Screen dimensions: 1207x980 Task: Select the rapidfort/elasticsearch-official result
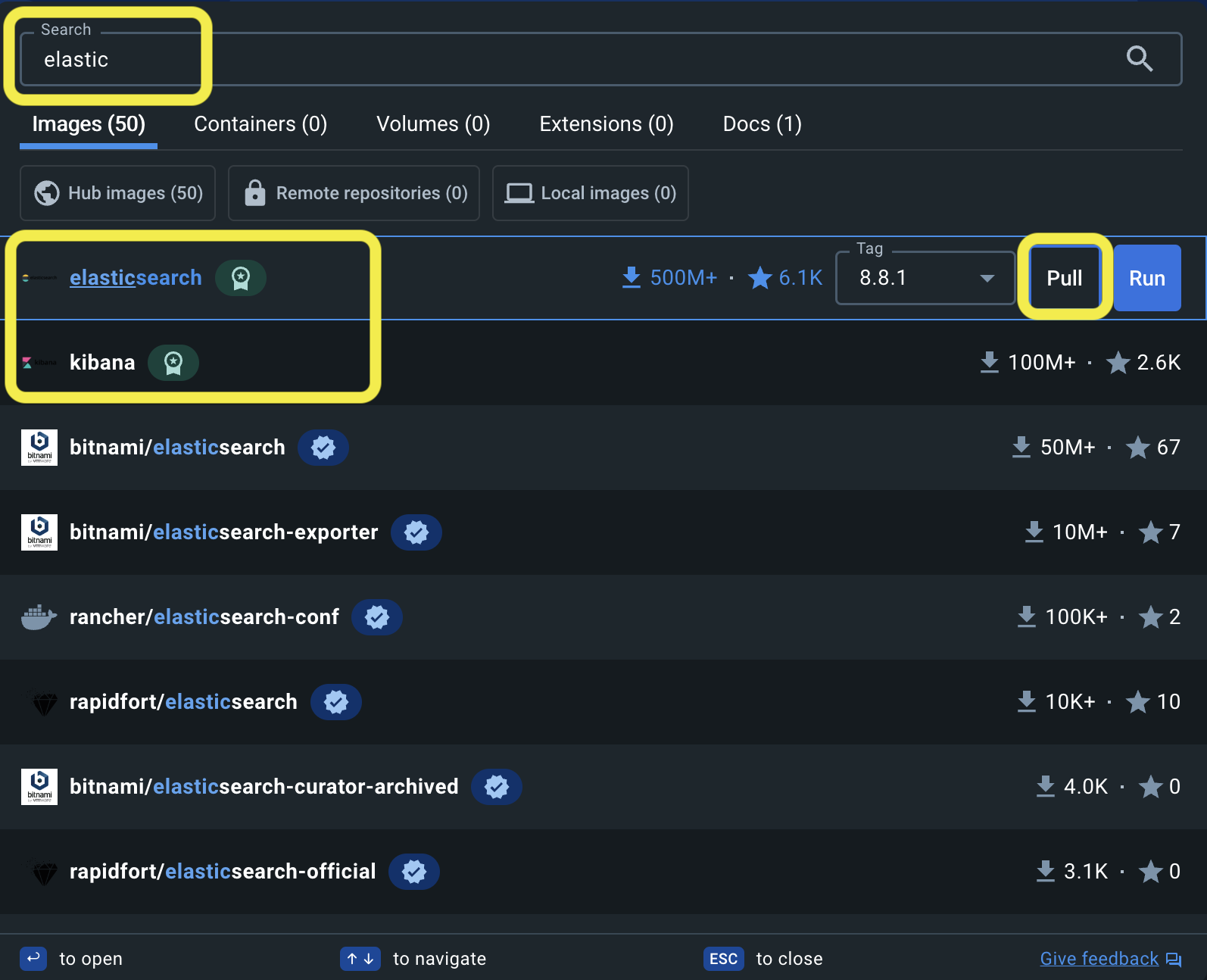pos(603,872)
